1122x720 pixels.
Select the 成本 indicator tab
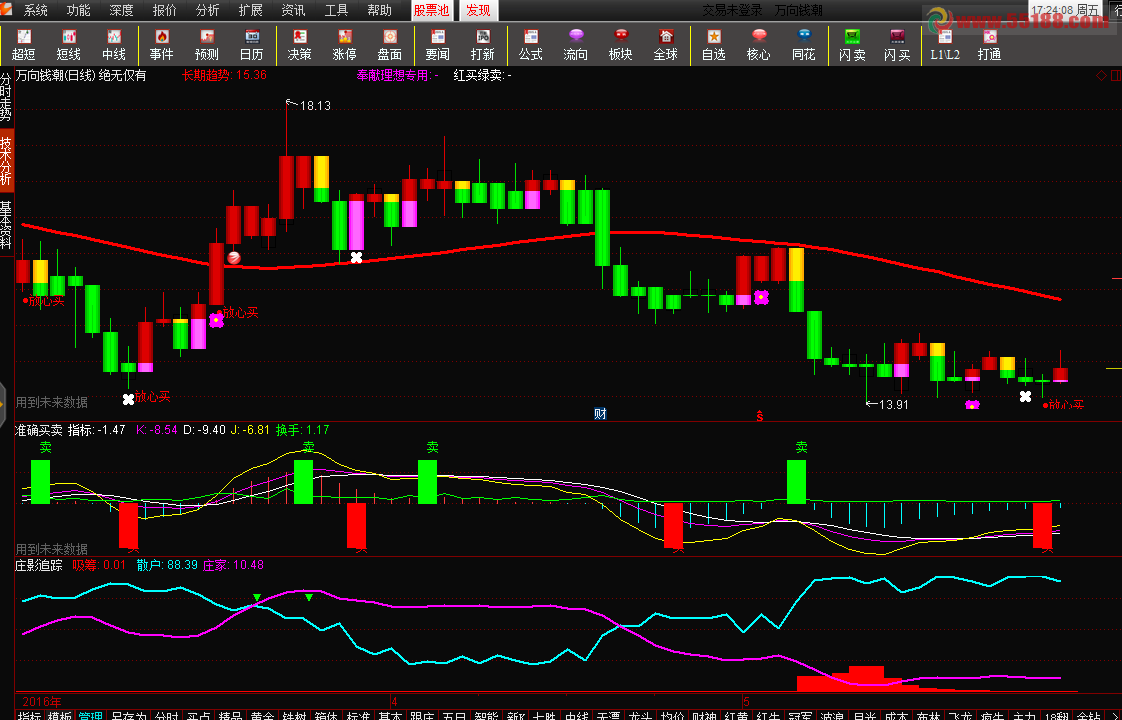(x=897, y=714)
